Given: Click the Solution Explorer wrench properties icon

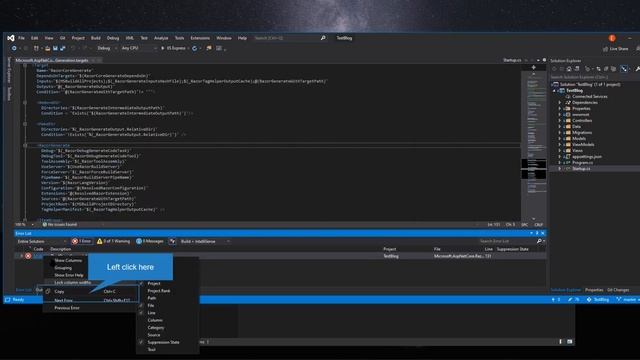Looking at the screenshot, I should click(637, 69).
